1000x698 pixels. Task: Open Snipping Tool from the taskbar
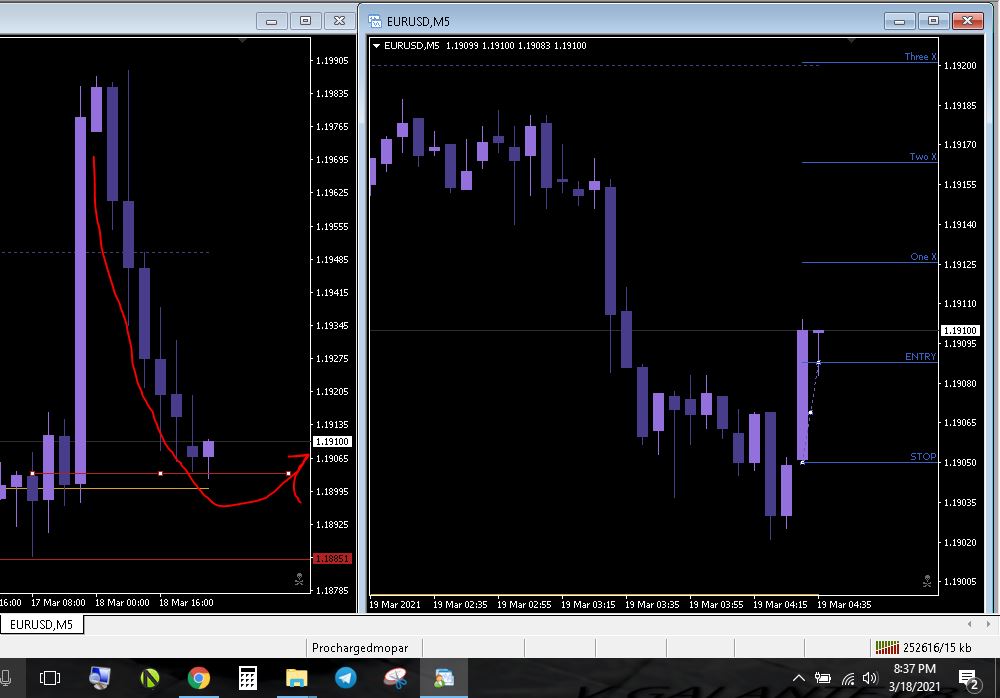click(395, 678)
